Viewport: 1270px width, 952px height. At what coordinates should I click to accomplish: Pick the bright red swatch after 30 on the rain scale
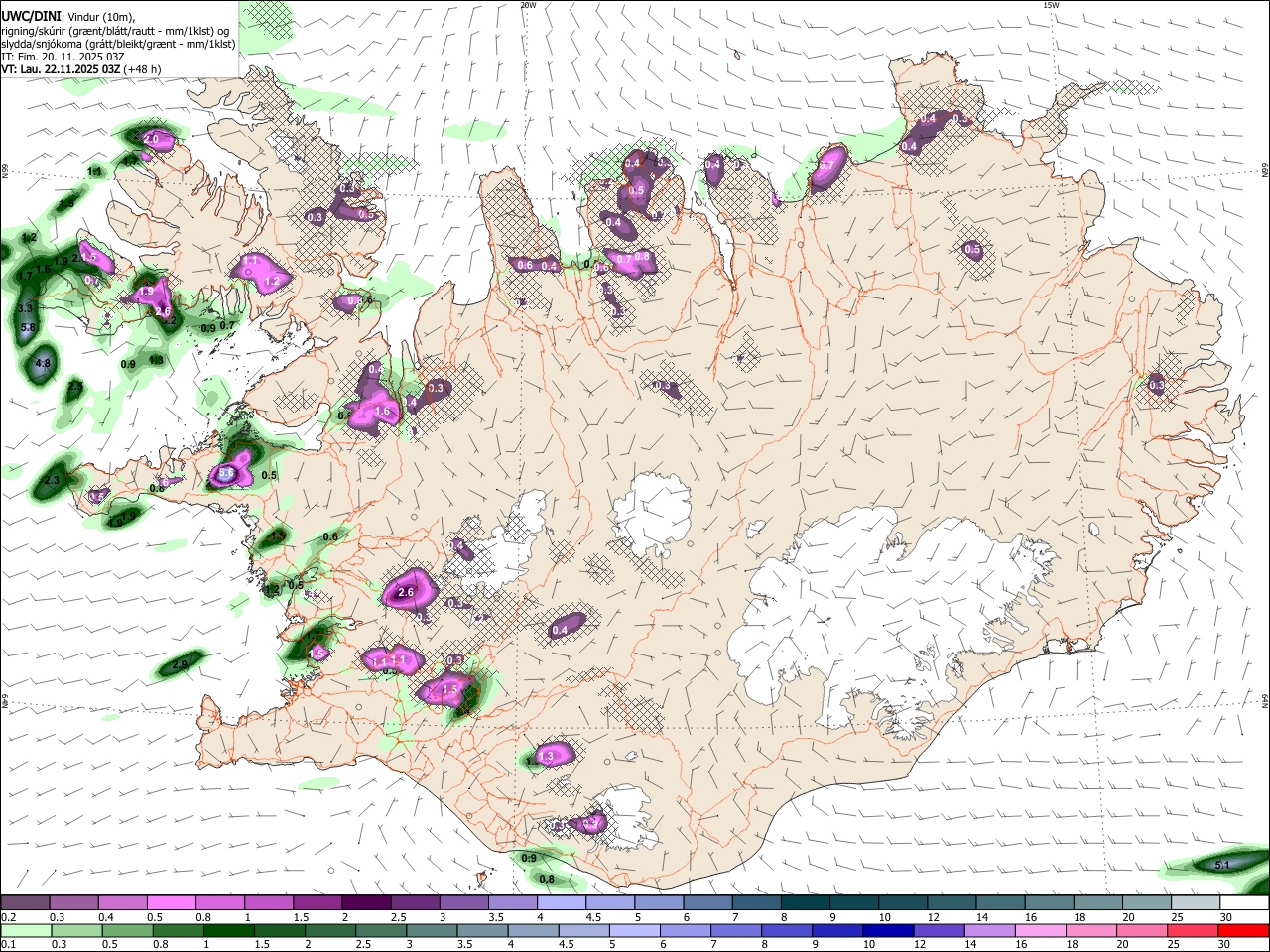tap(1243, 930)
